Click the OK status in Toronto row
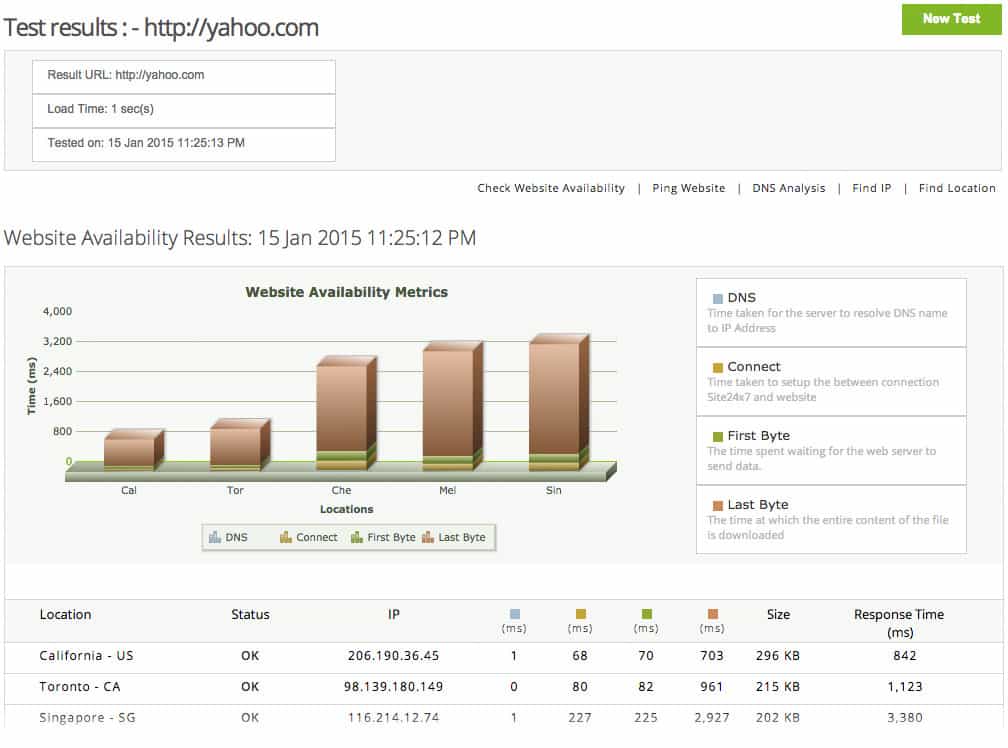The width and height of the screenshot is (1008, 748). [250, 686]
